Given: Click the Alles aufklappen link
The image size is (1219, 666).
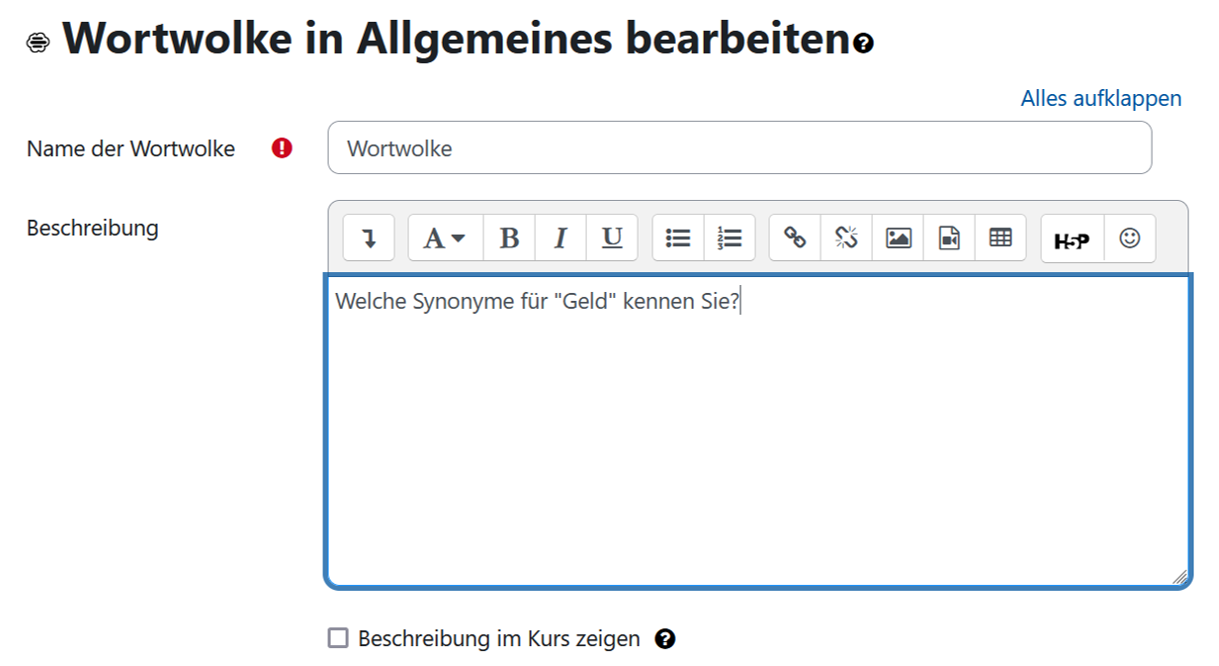Looking at the screenshot, I should (1100, 97).
